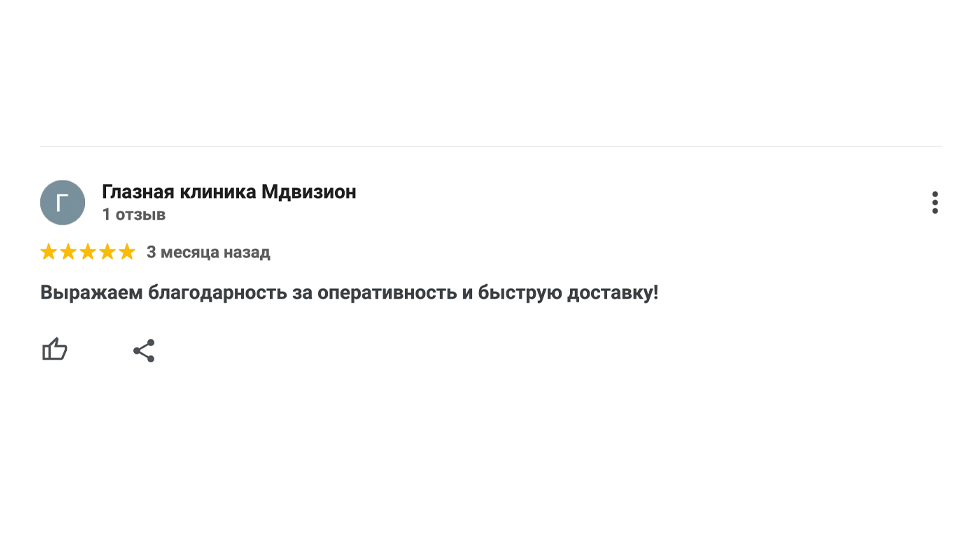Click the word 'Выражаем' in review
Image resolution: width=960 pixels, height=540 pixels.
click(91, 293)
